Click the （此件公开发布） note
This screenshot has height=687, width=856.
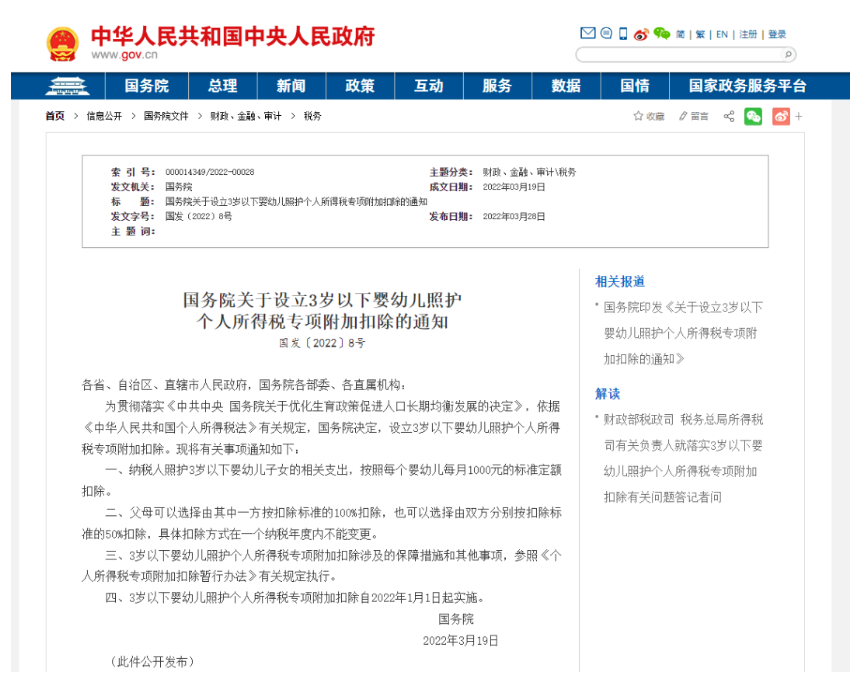click(x=152, y=662)
